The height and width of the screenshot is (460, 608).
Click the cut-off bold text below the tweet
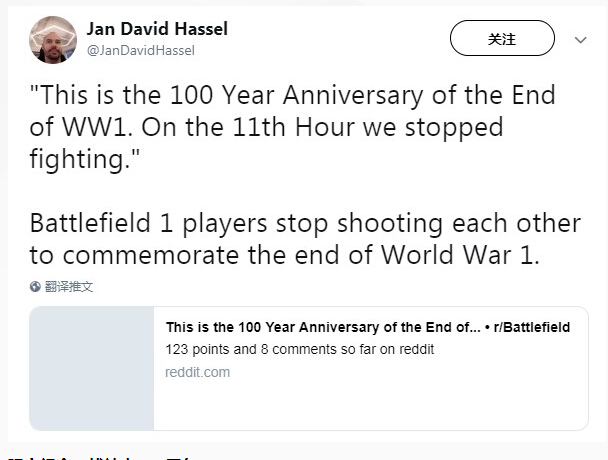[99, 458]
